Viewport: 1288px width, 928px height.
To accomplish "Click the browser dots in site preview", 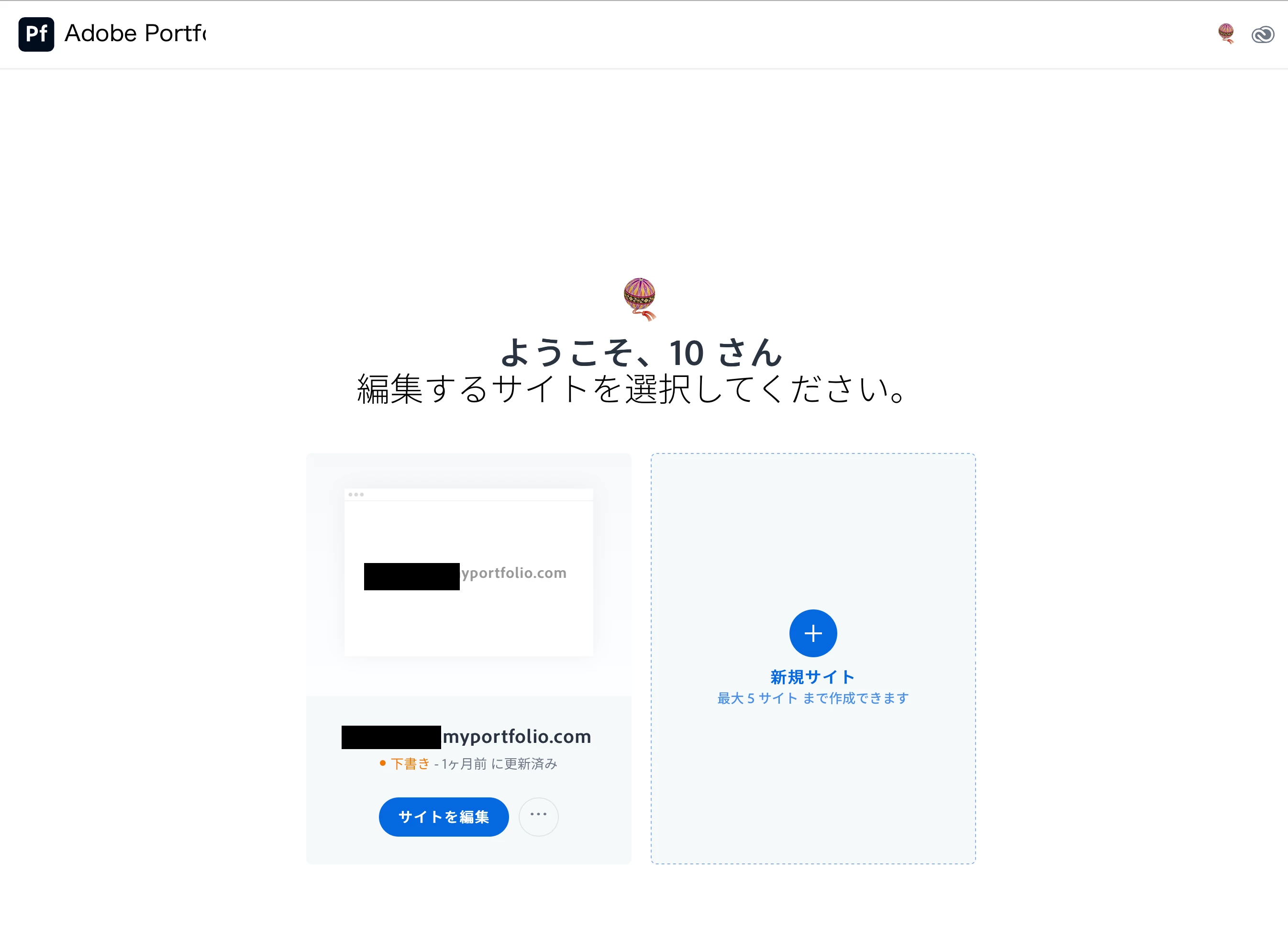I will click(x=356, y=495).
